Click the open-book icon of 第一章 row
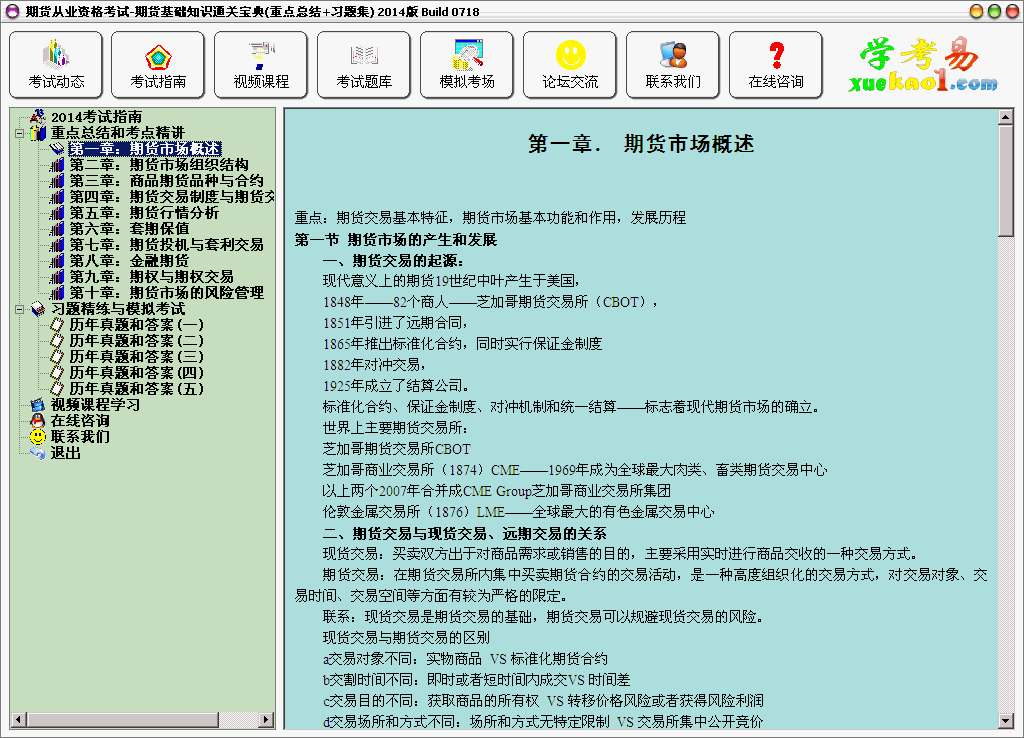This screenshot has width=1024, height=738. (x=57, y=149)
